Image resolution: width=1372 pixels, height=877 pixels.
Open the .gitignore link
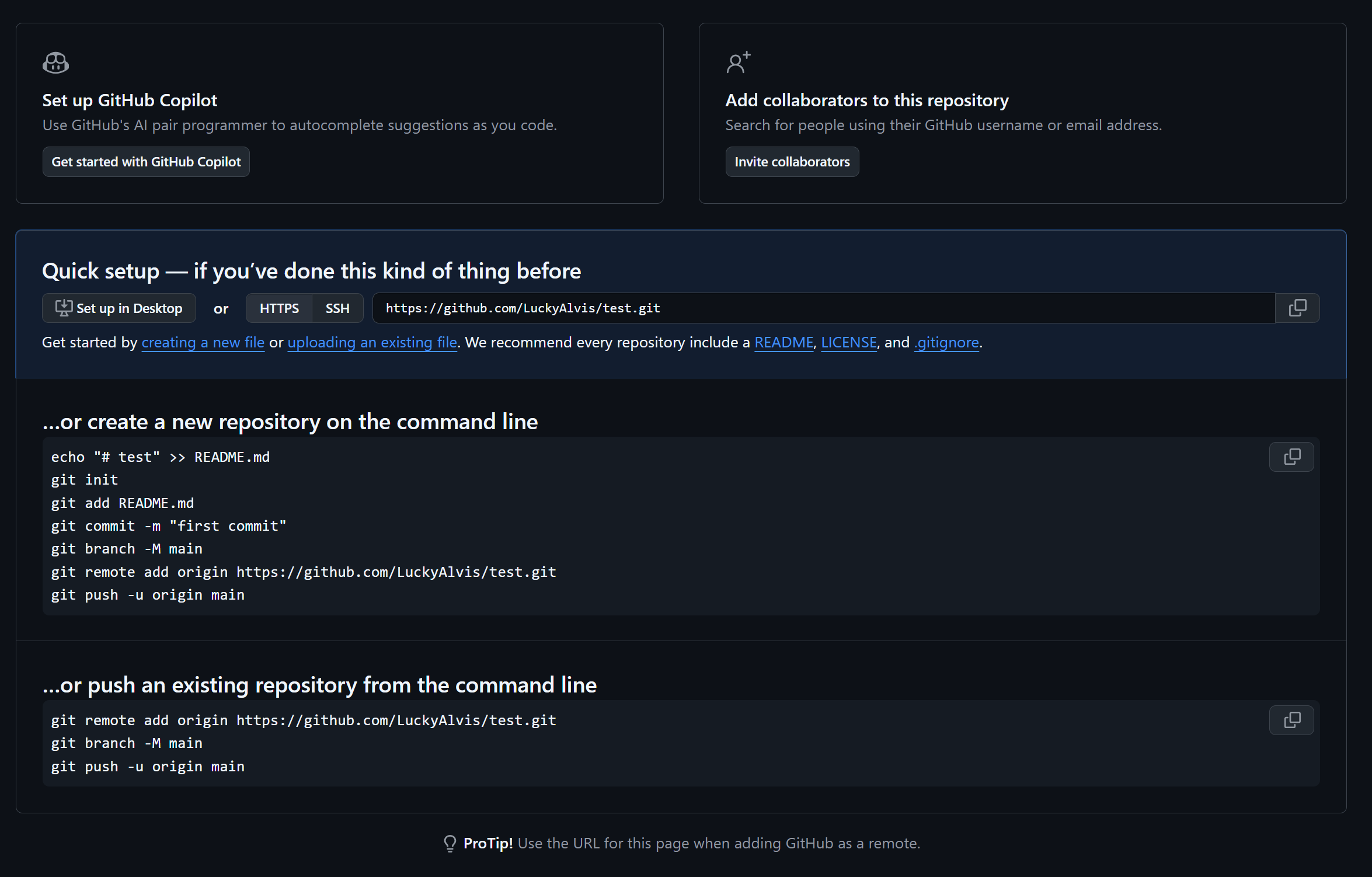(x=946, y=343)
